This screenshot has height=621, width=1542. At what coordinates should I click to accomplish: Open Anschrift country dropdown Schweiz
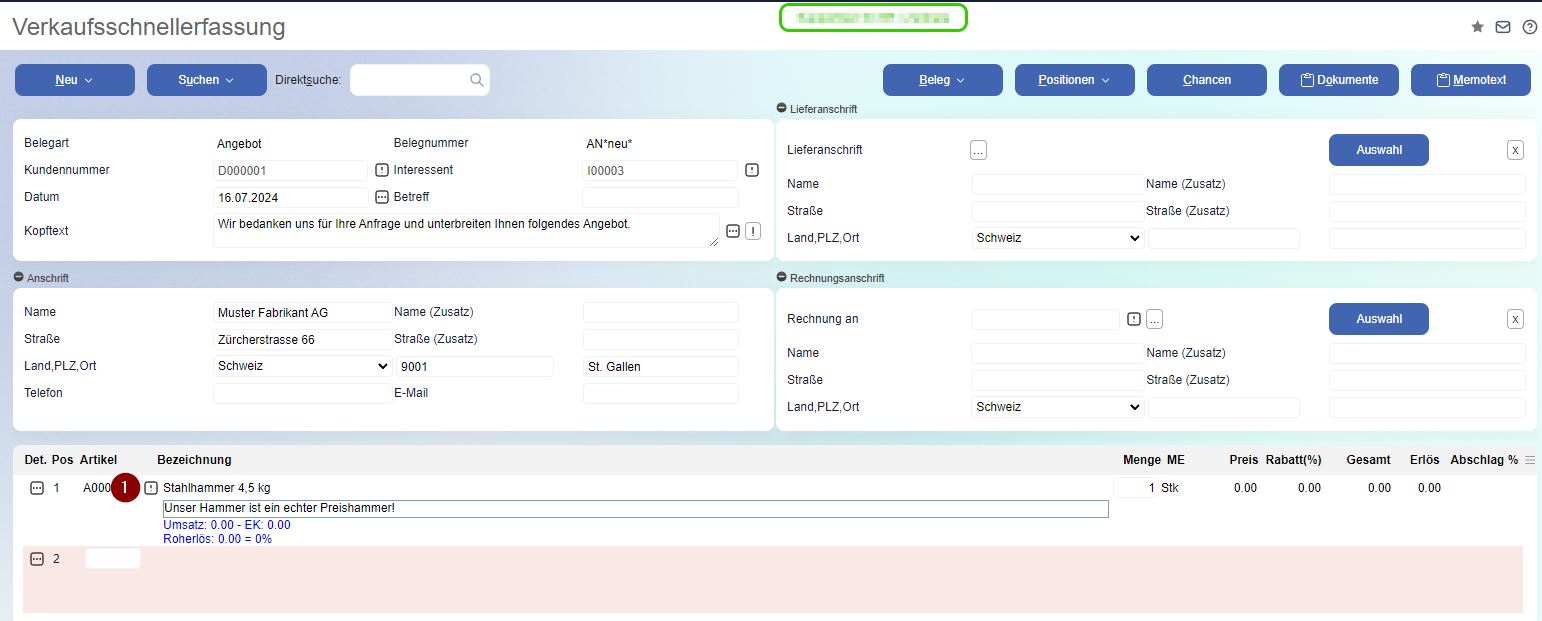point(302,366)
